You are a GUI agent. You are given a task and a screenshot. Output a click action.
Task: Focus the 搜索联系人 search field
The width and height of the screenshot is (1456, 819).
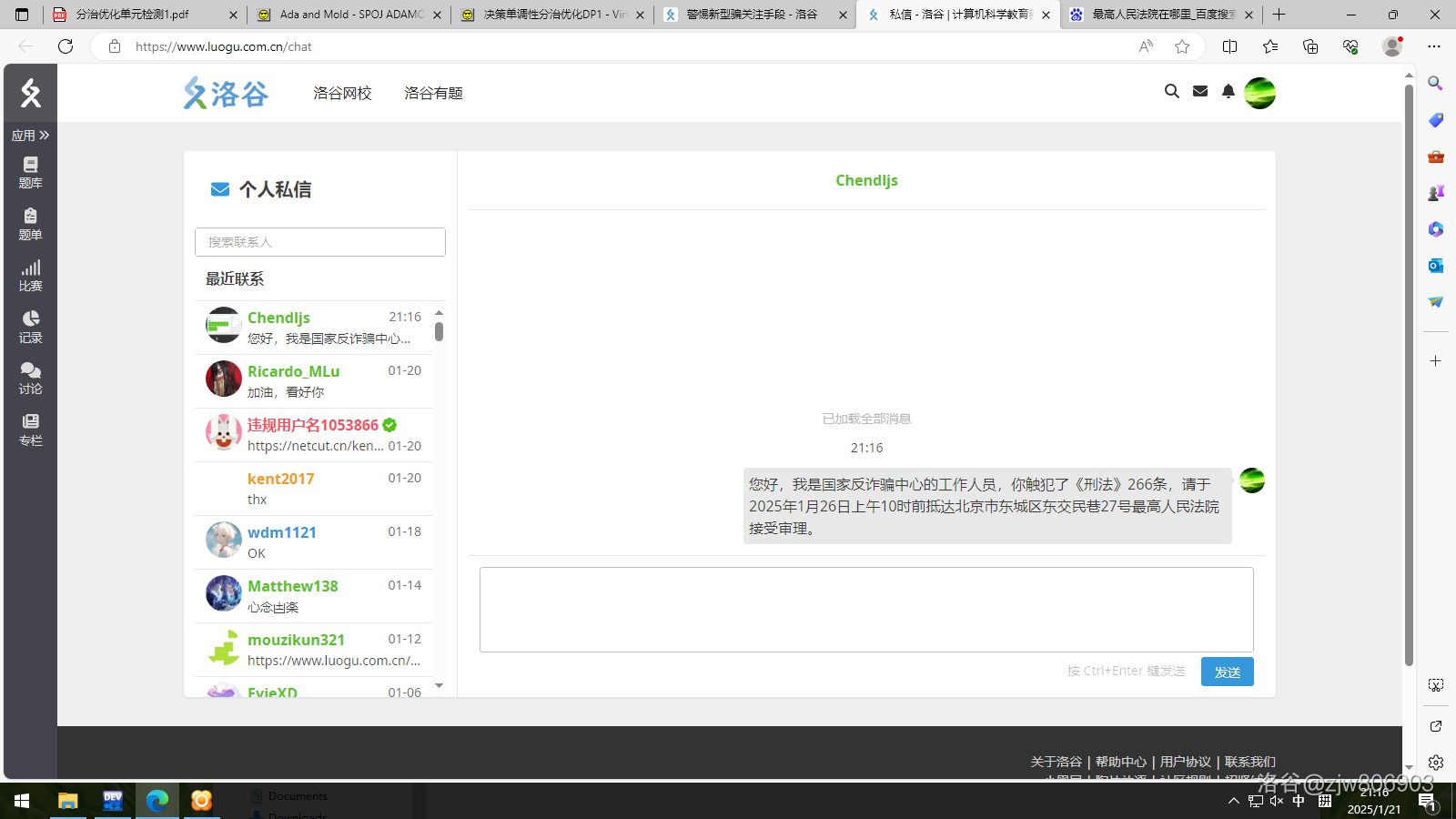[x=320, y=242]
